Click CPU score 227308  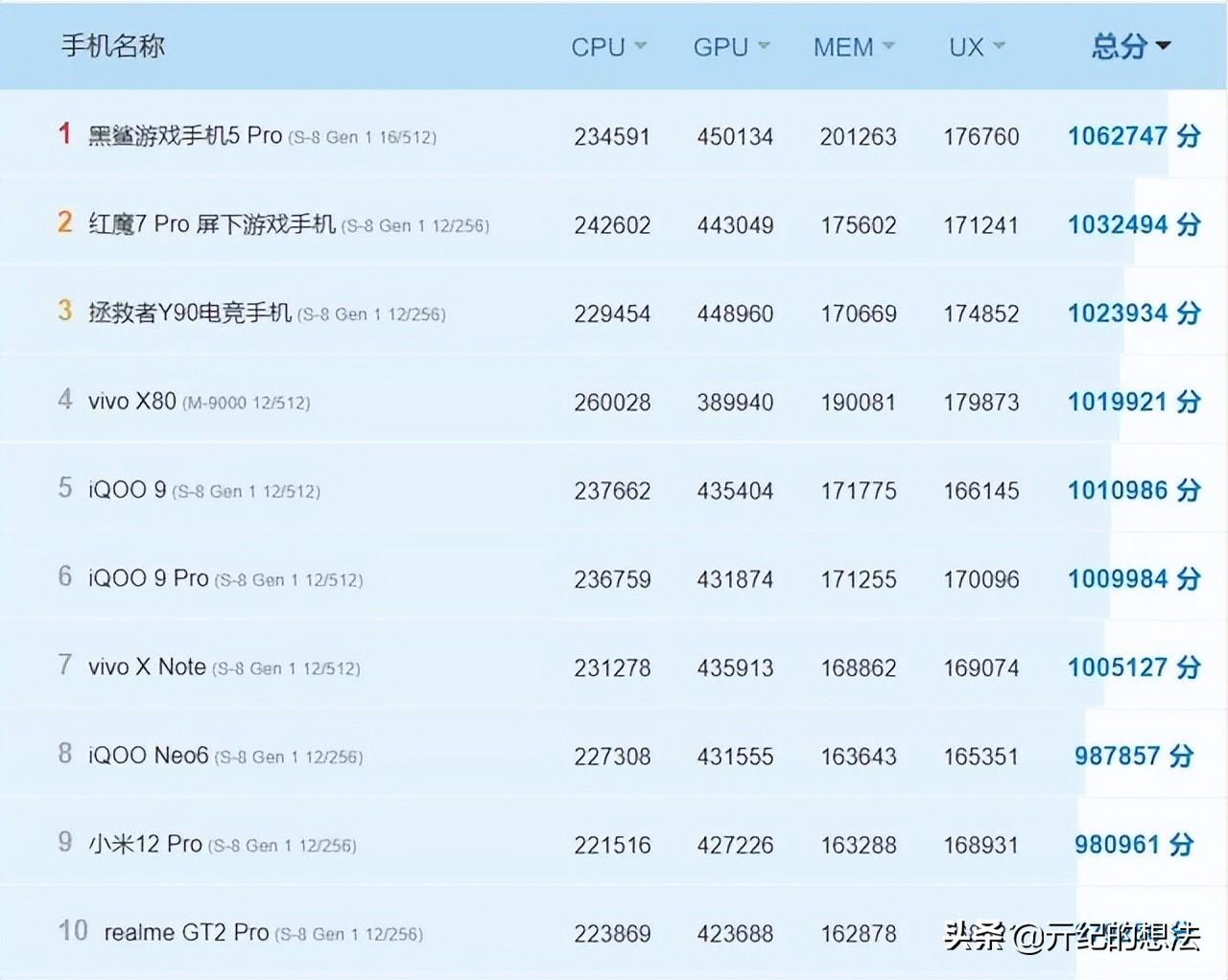[x=612, y=757]
